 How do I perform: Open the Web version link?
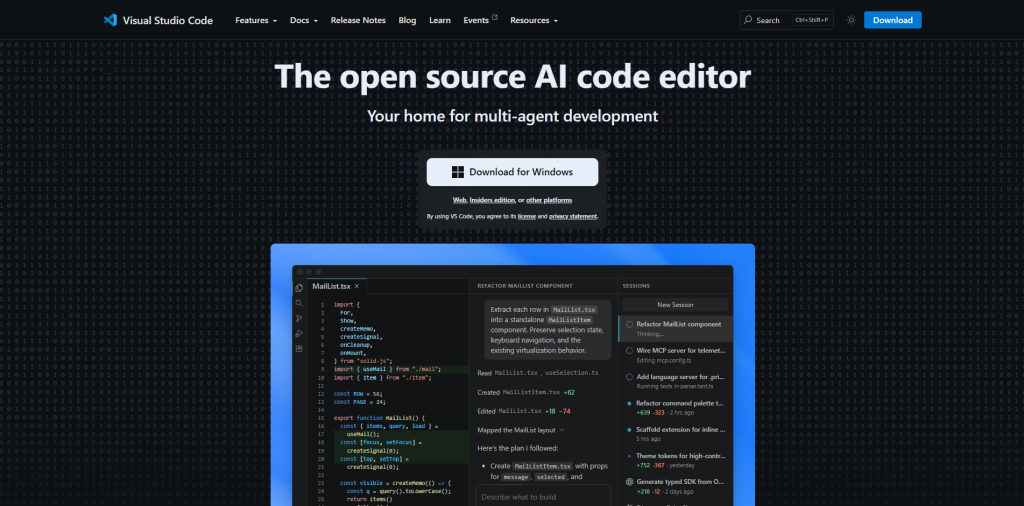point(459,200)
